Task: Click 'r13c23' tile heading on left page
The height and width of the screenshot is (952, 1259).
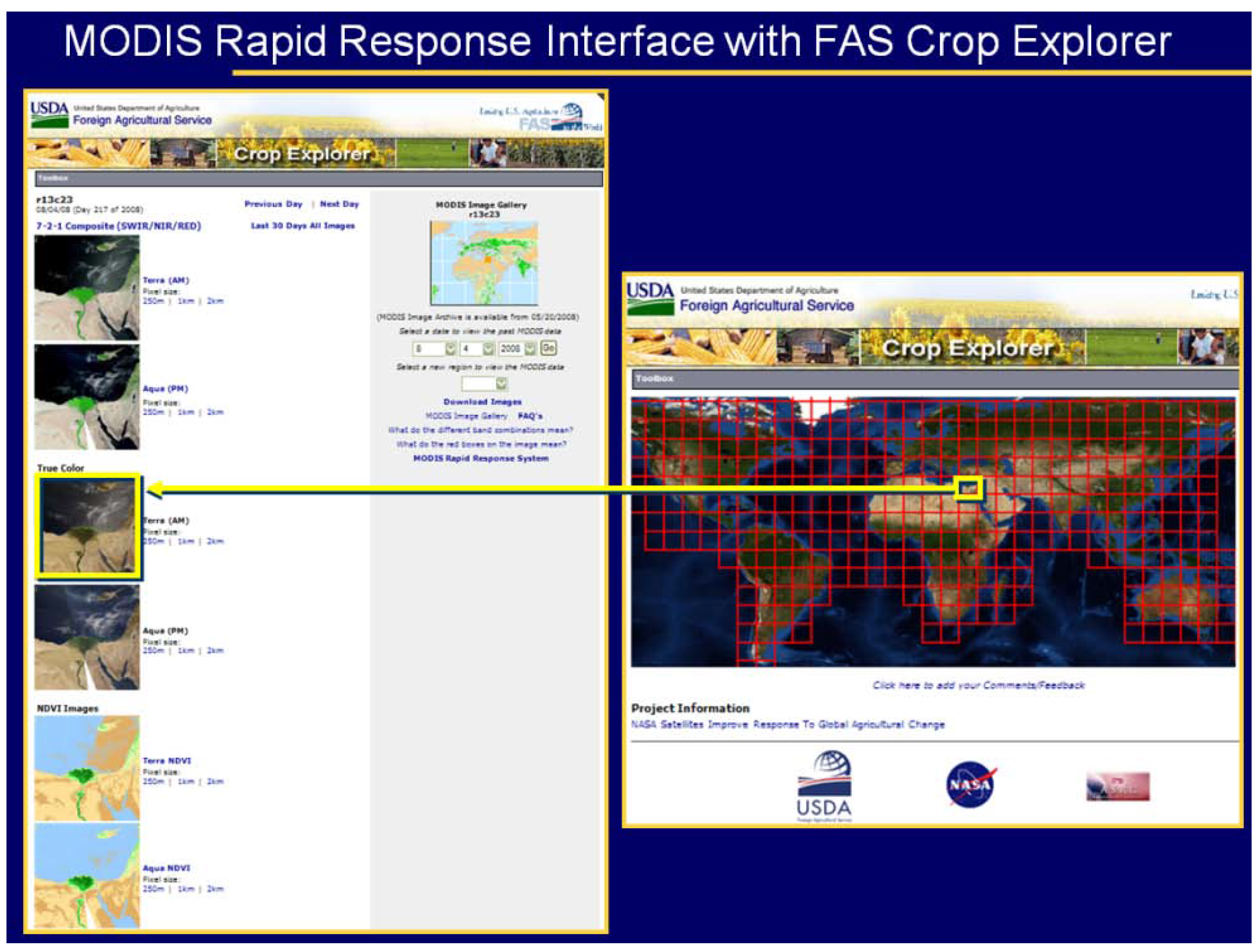Action: pyautogui.click(x=55, y=200)
